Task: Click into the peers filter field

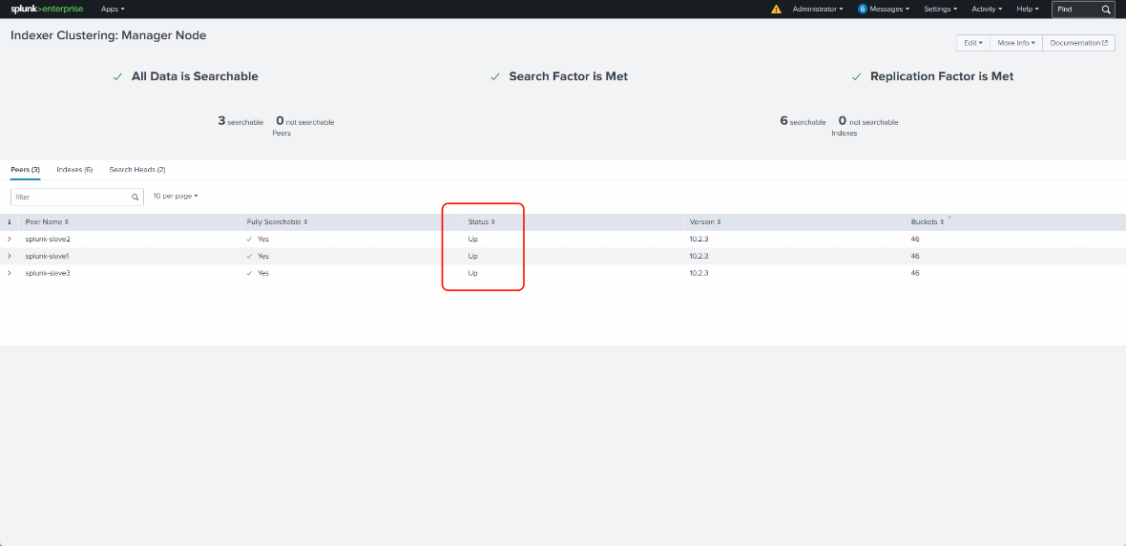Action: [77, 197]
